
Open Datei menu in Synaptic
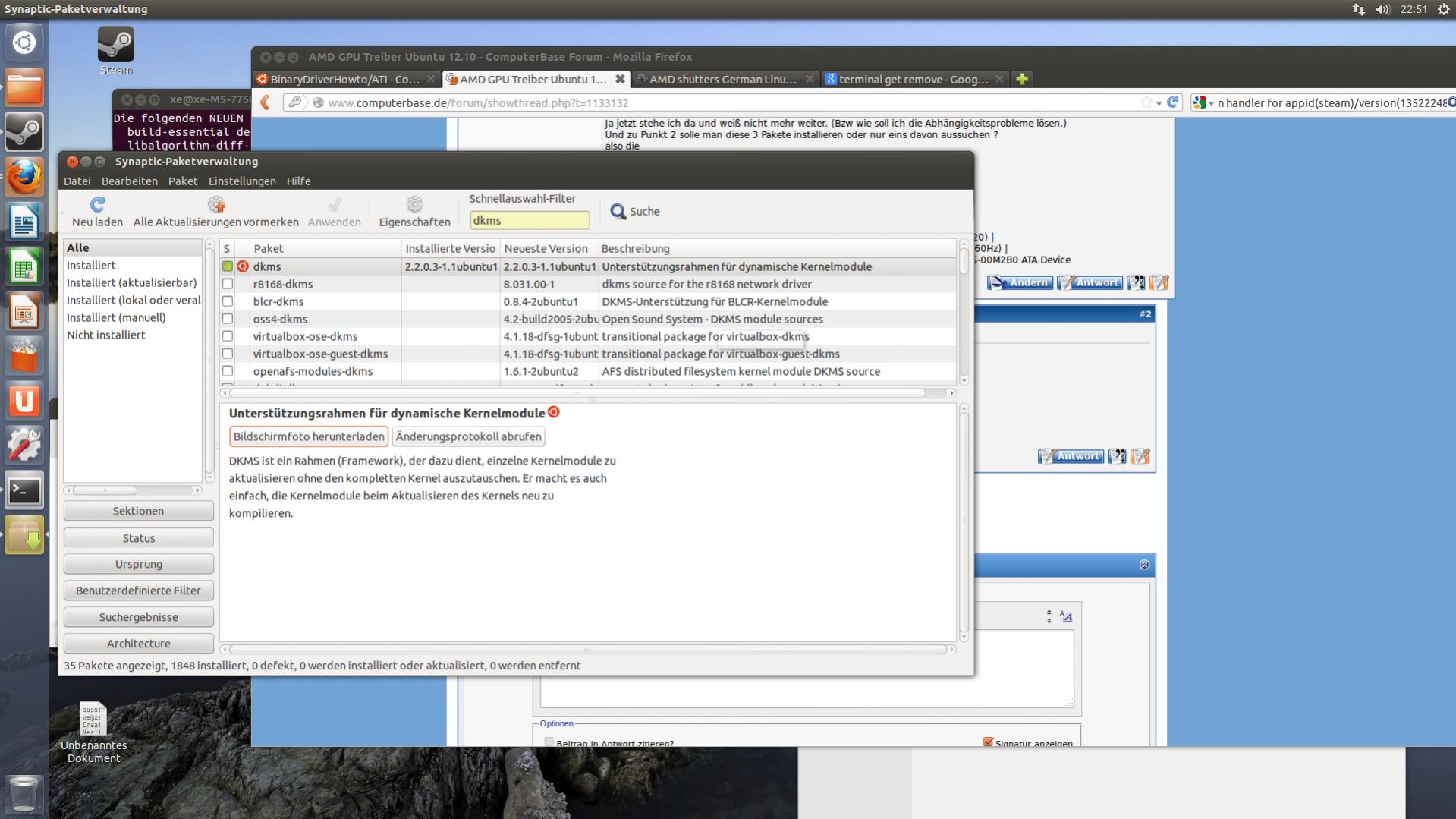[77, 181]
